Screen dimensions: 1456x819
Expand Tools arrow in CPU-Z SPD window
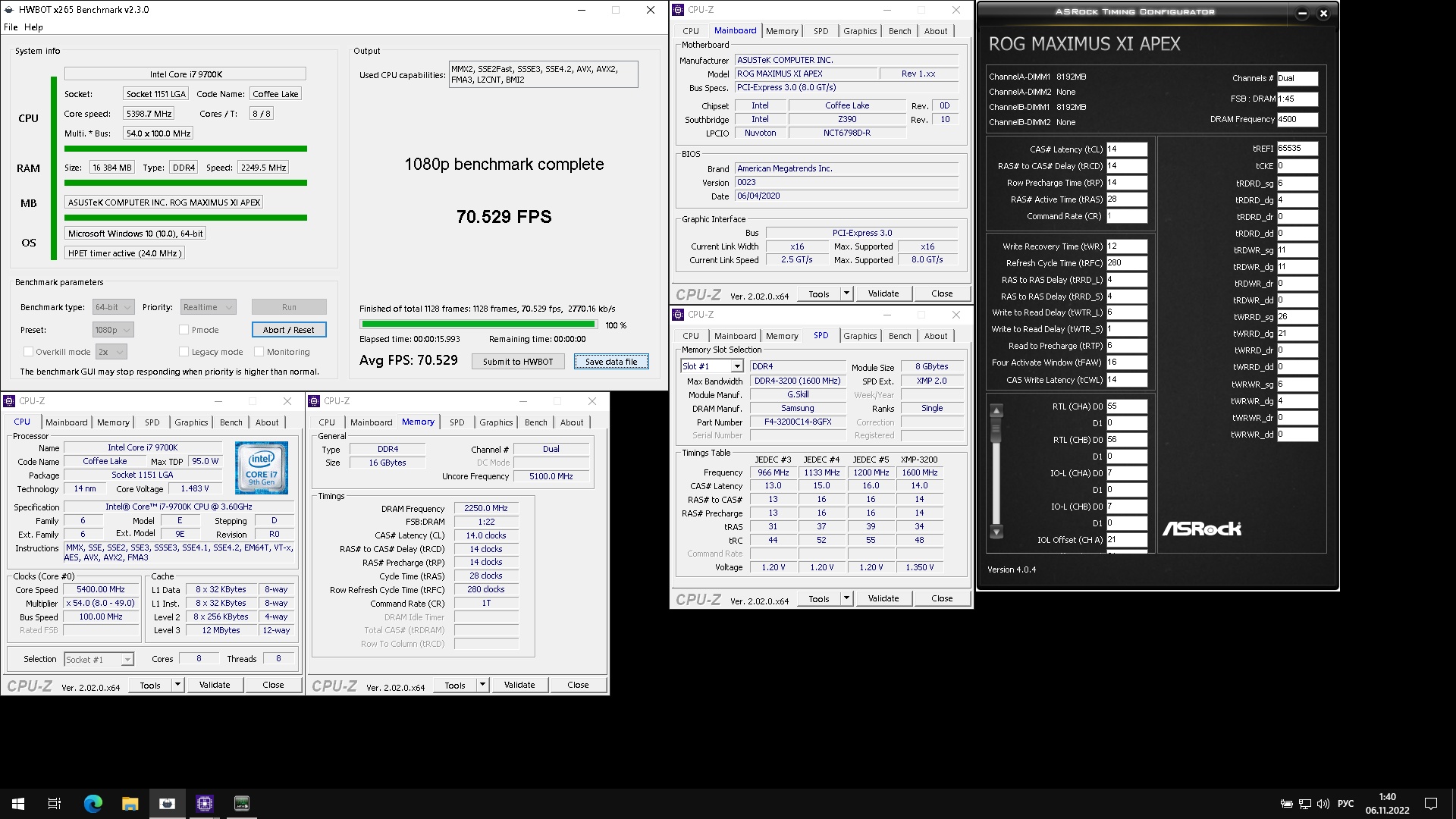coord(847,598)
